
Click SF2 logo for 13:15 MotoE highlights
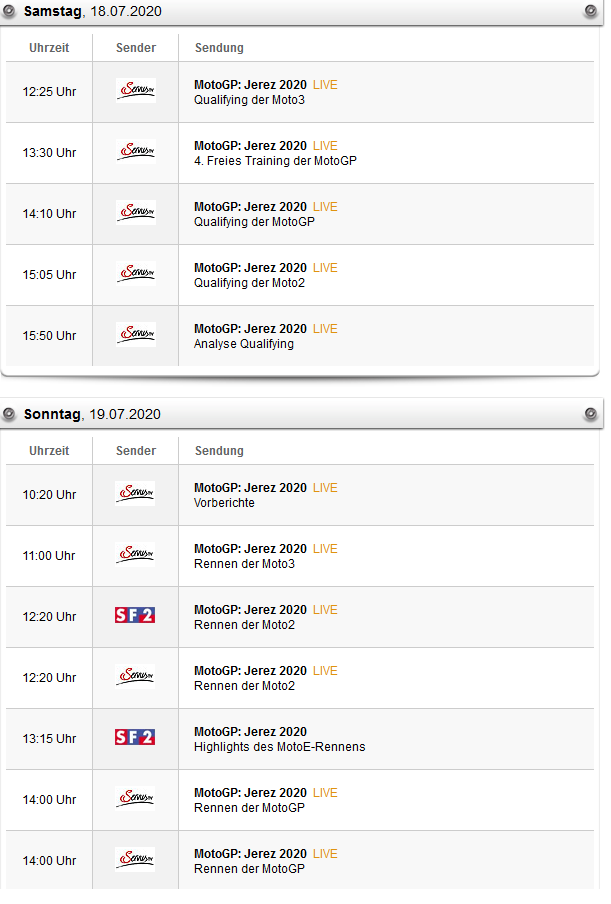(135, 738)
